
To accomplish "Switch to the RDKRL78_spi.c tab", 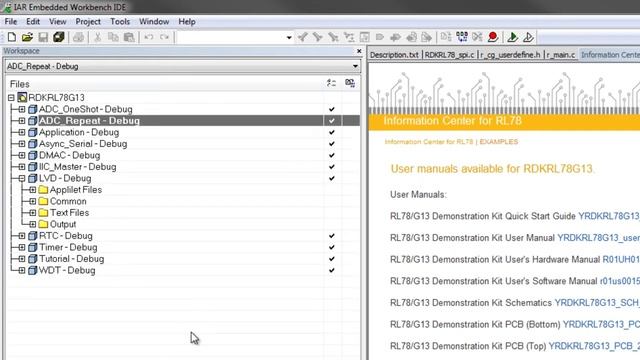I will tap(449, 55).
